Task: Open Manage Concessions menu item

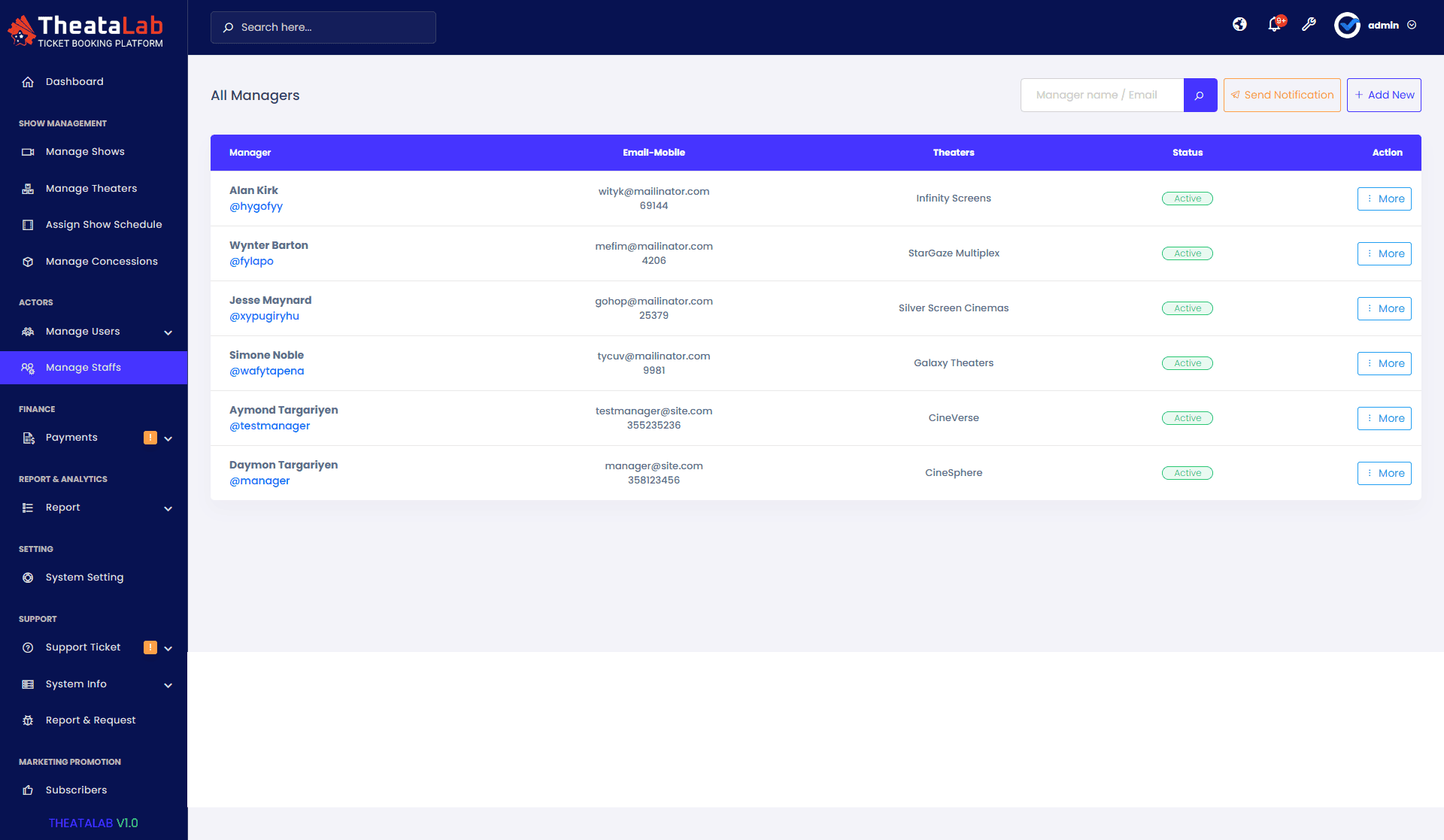Action: 102,262
